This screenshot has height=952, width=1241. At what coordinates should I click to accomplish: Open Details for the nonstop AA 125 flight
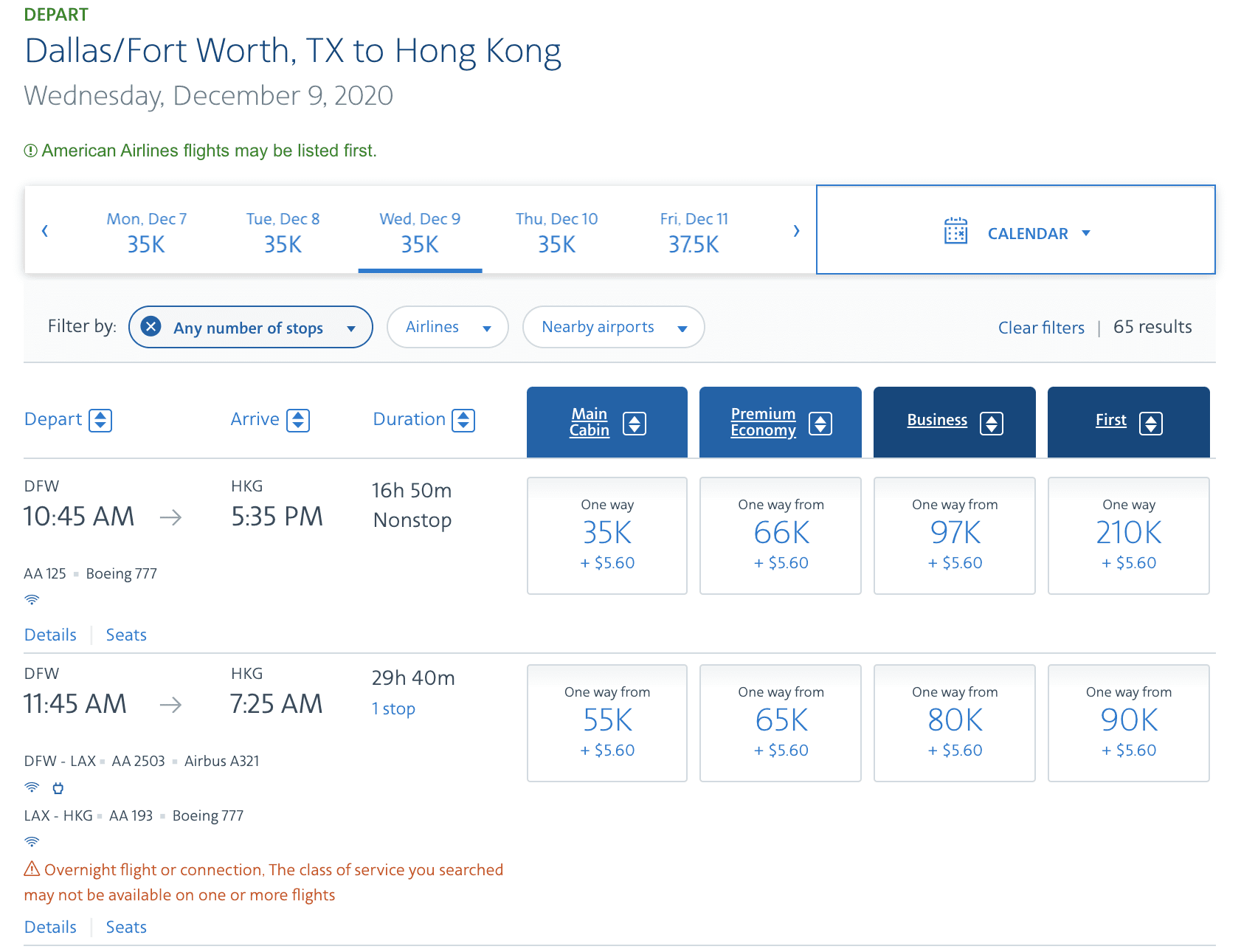tap(50, 635)
